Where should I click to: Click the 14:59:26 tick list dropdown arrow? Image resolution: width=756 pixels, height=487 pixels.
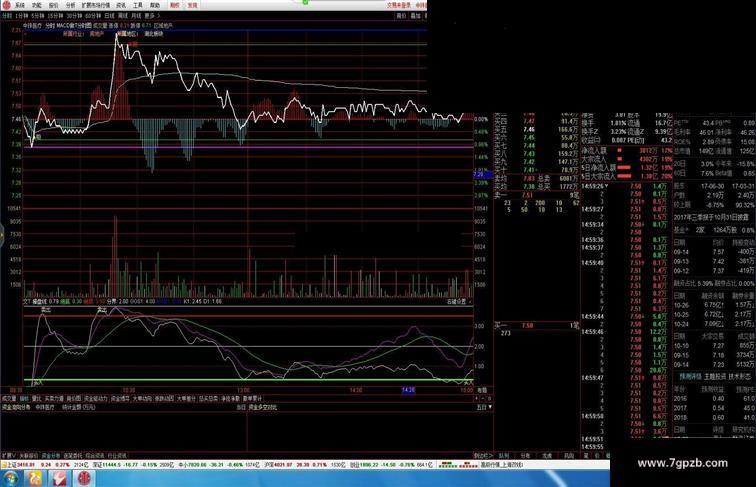(x=607, y=186)
